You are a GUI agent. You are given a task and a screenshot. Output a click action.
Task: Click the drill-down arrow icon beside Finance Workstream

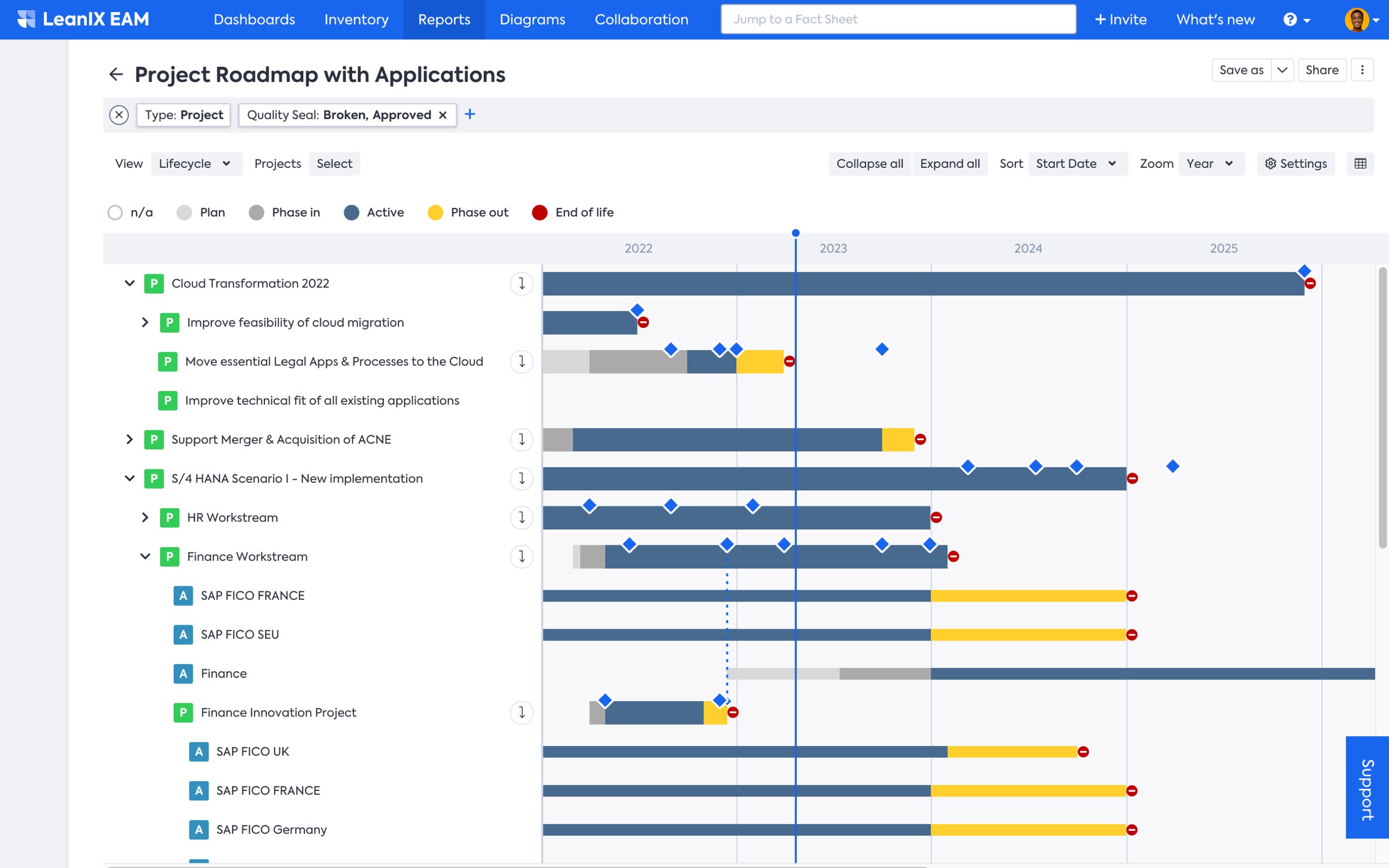point(521,556)
